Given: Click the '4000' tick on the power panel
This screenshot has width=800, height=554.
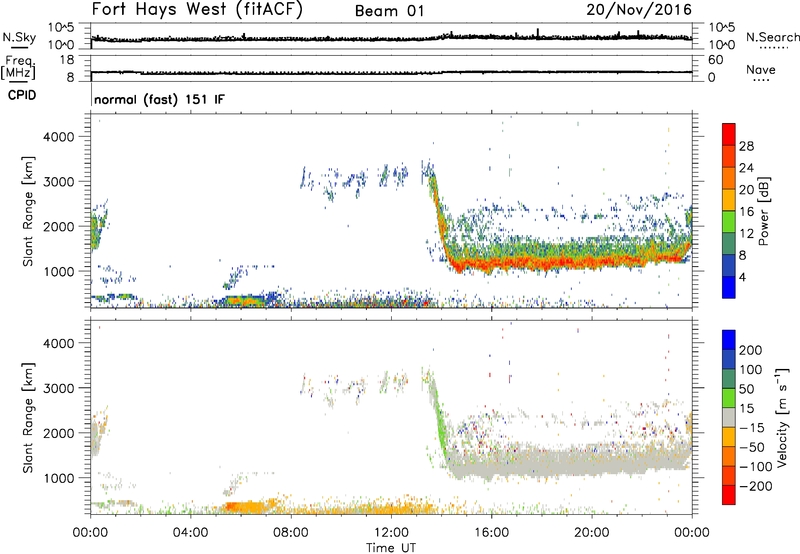Looking at the screenshot, I should 58,137.
